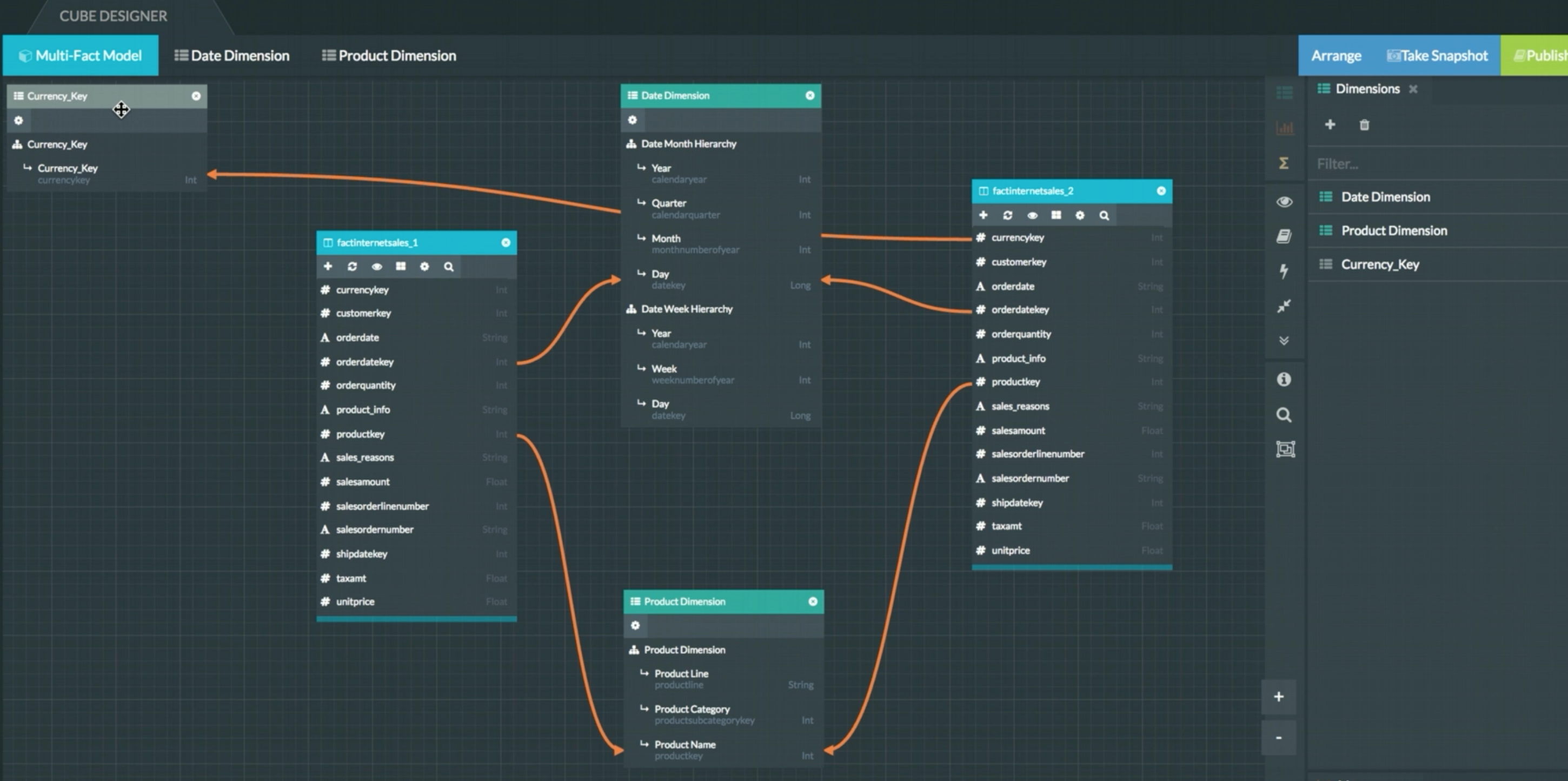
Task: Click the collapse arrows sidebar icon
Action: coord(1284,306)
